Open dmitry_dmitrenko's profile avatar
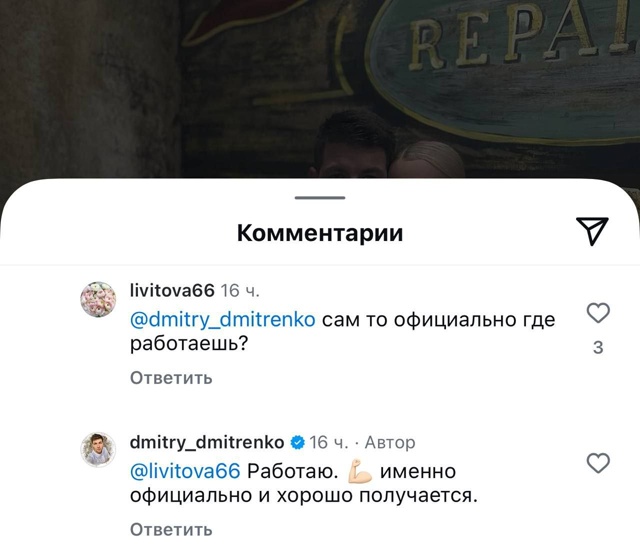Screen dimensions: 640x547 pyautogui.click(x=98, y=449)
